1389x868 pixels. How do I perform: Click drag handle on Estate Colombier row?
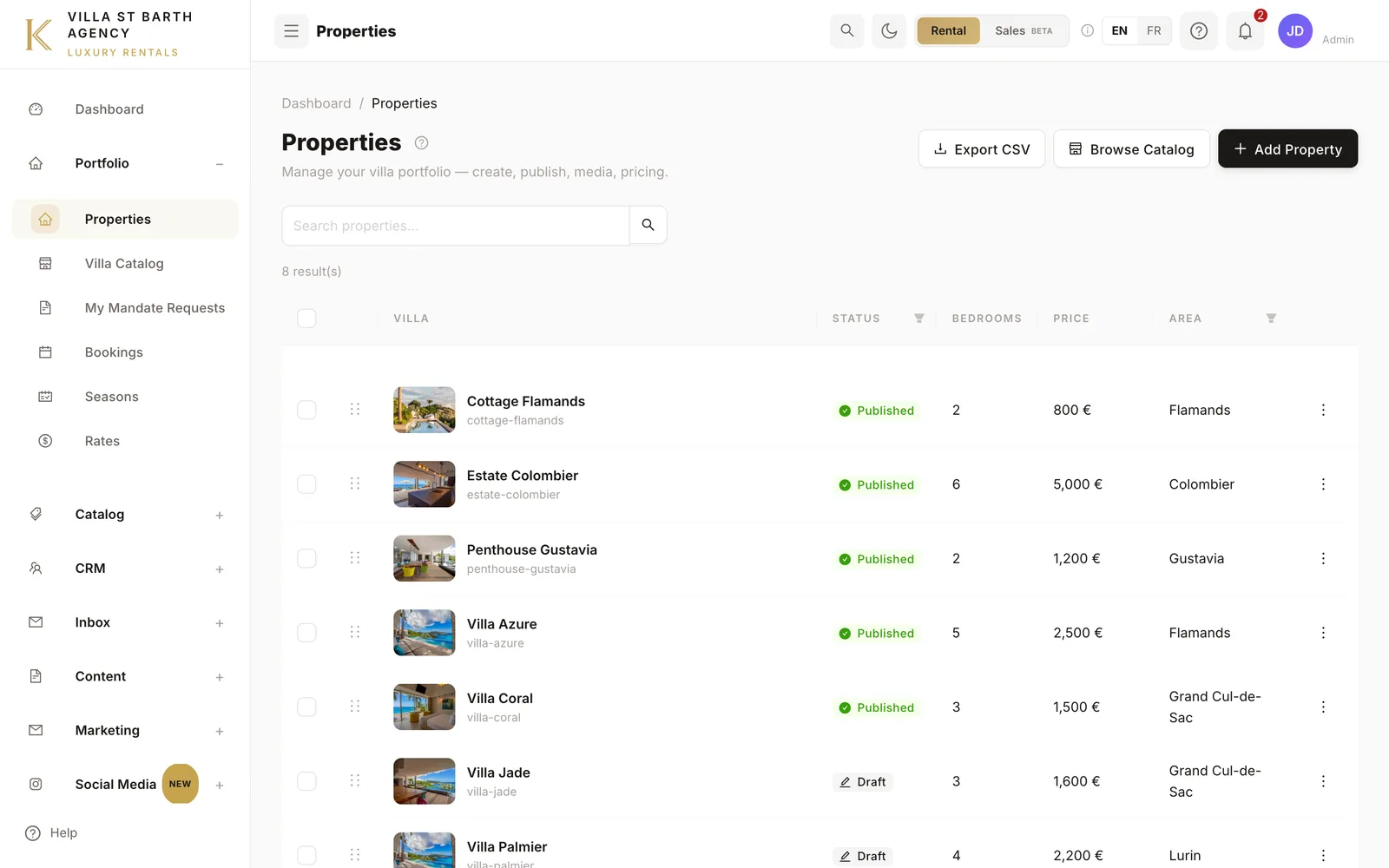(x=355, y=483)
